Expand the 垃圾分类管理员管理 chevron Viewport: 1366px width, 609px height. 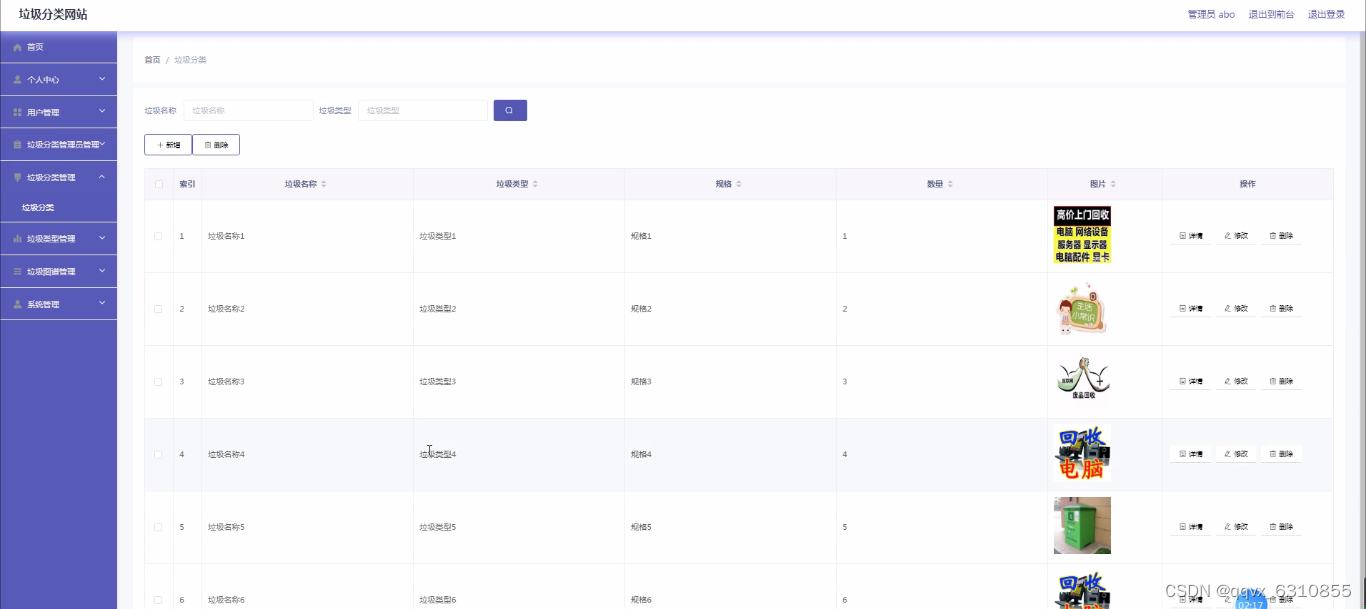click(x=102, y=144)
